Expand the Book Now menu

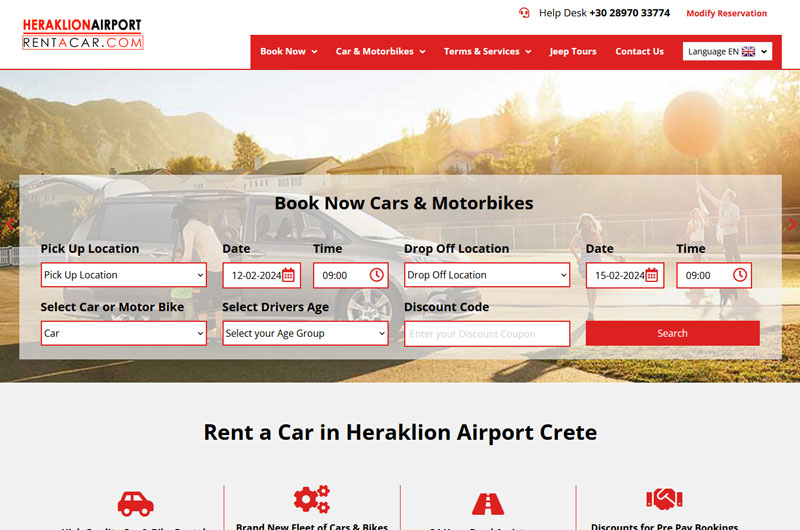click(x=289, y=52)
